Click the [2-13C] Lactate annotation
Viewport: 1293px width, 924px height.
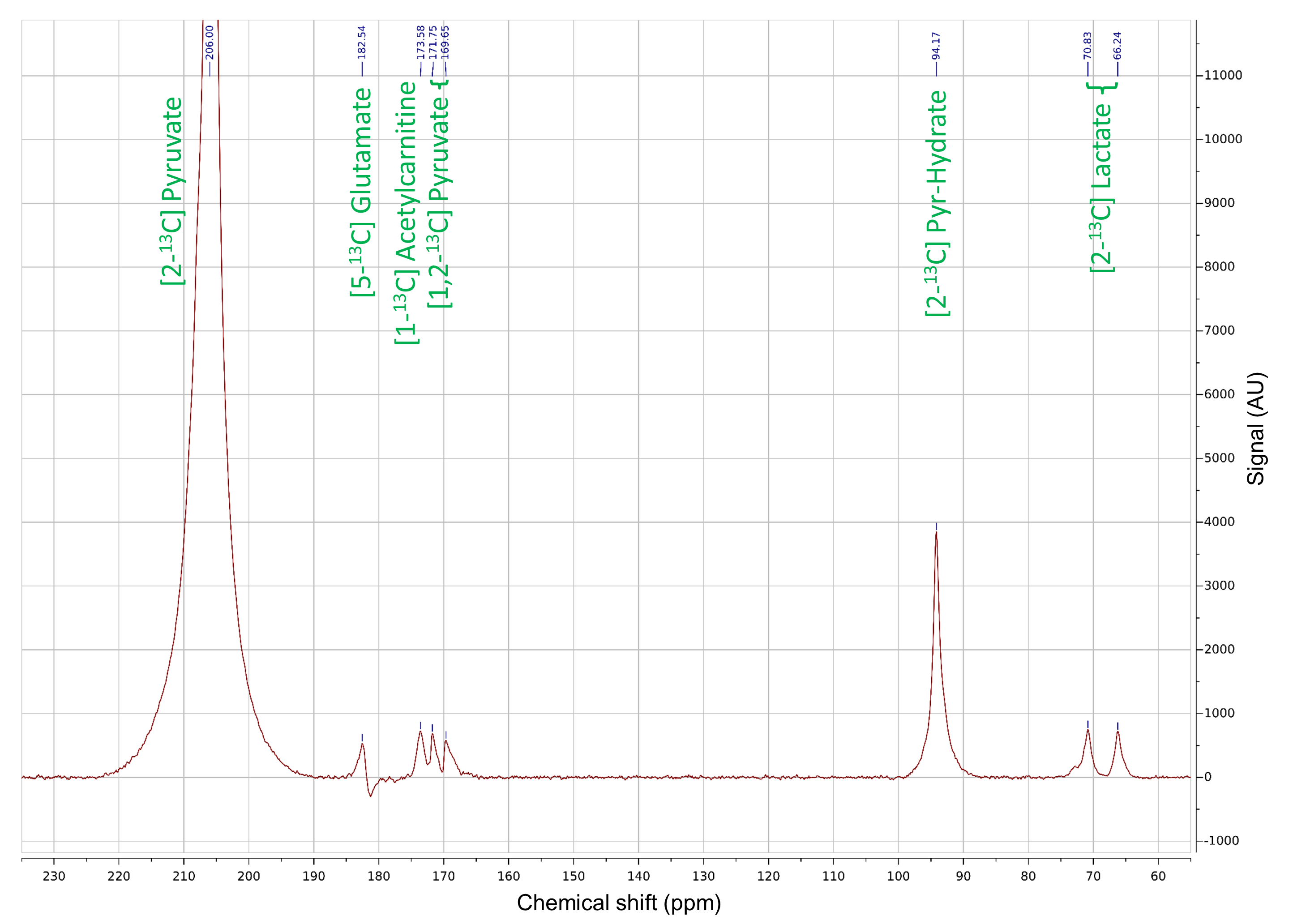[x=1101, y=188]
